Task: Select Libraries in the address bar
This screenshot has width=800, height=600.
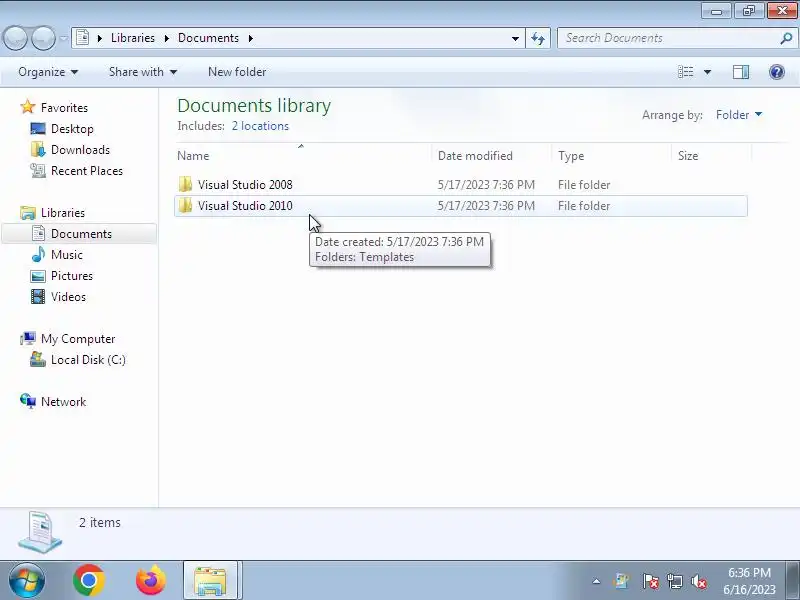Action: [133, 38]
